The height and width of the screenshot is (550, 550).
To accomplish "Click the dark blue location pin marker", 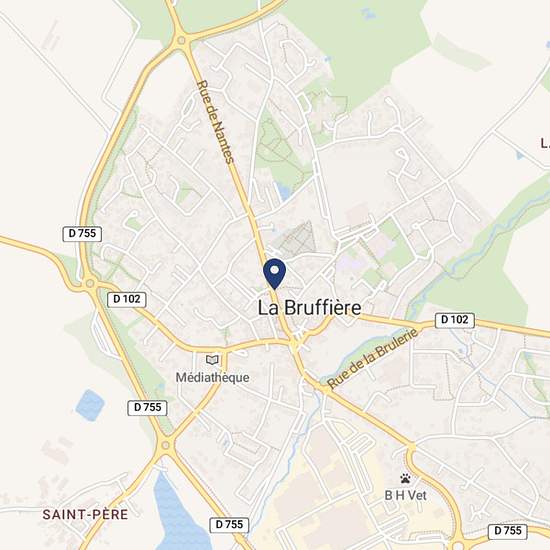I will click(274, 274).
